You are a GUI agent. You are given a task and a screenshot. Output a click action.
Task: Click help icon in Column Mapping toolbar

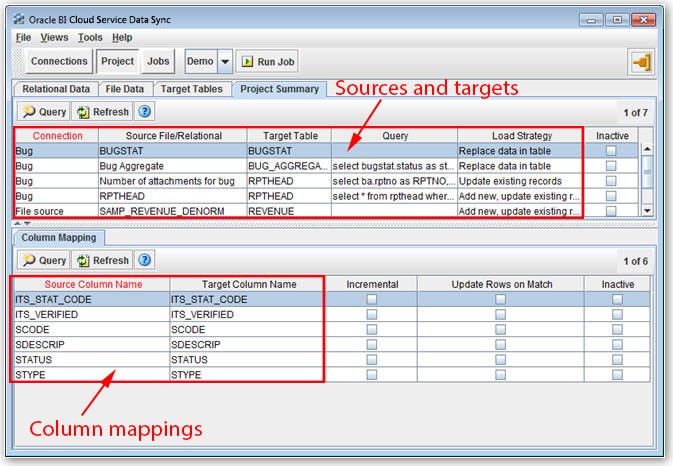click(145, 260)
